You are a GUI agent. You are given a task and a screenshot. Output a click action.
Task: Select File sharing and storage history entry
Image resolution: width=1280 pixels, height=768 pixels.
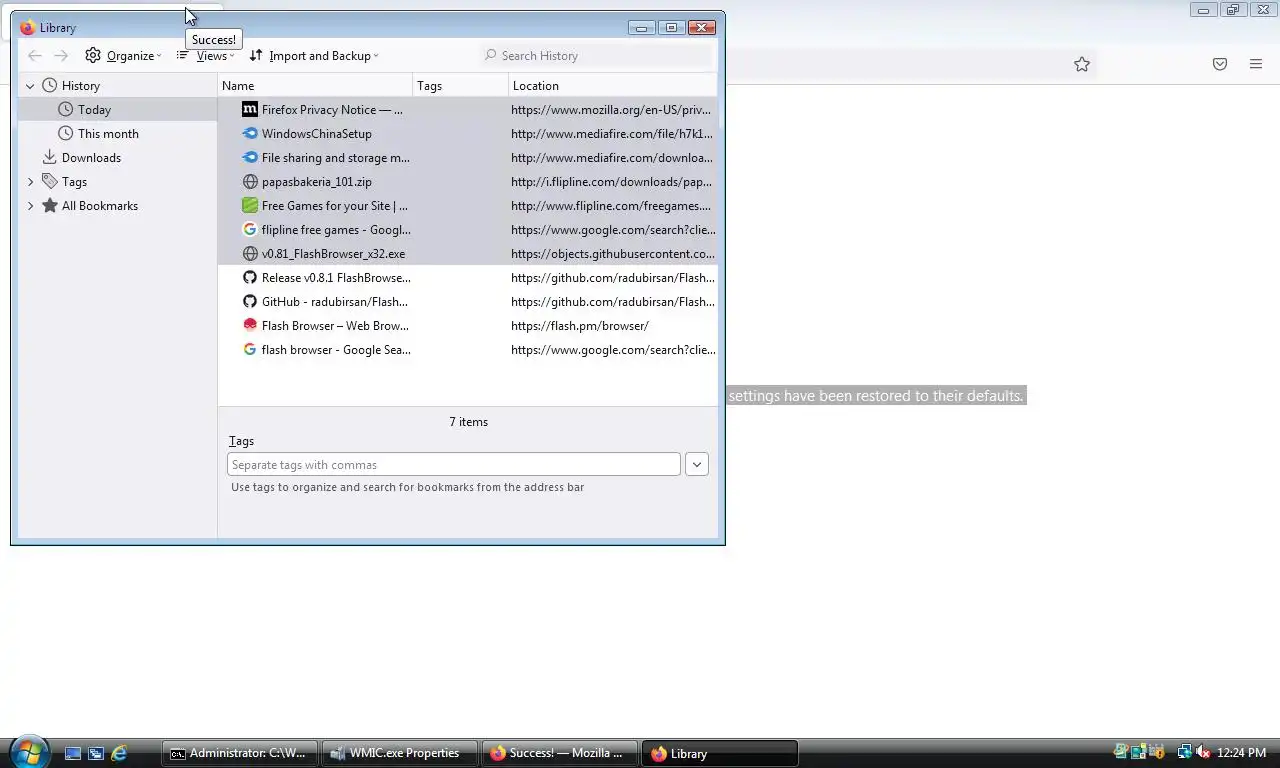pos(467,158)
